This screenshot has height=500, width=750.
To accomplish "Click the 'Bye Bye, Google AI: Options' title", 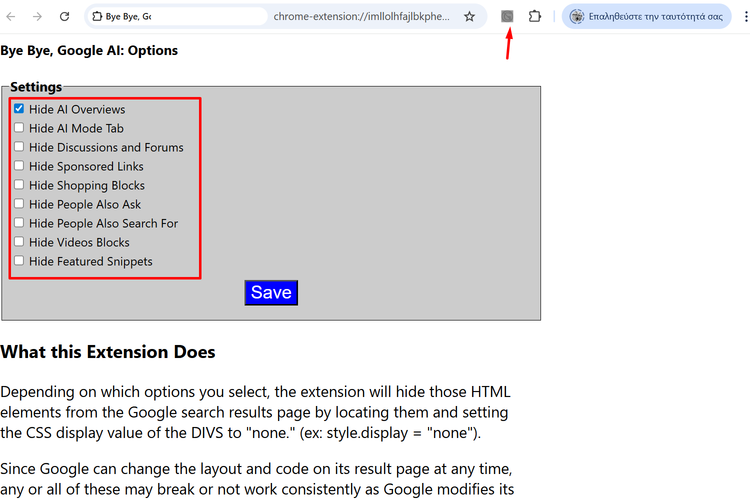I will coord(89,51).
